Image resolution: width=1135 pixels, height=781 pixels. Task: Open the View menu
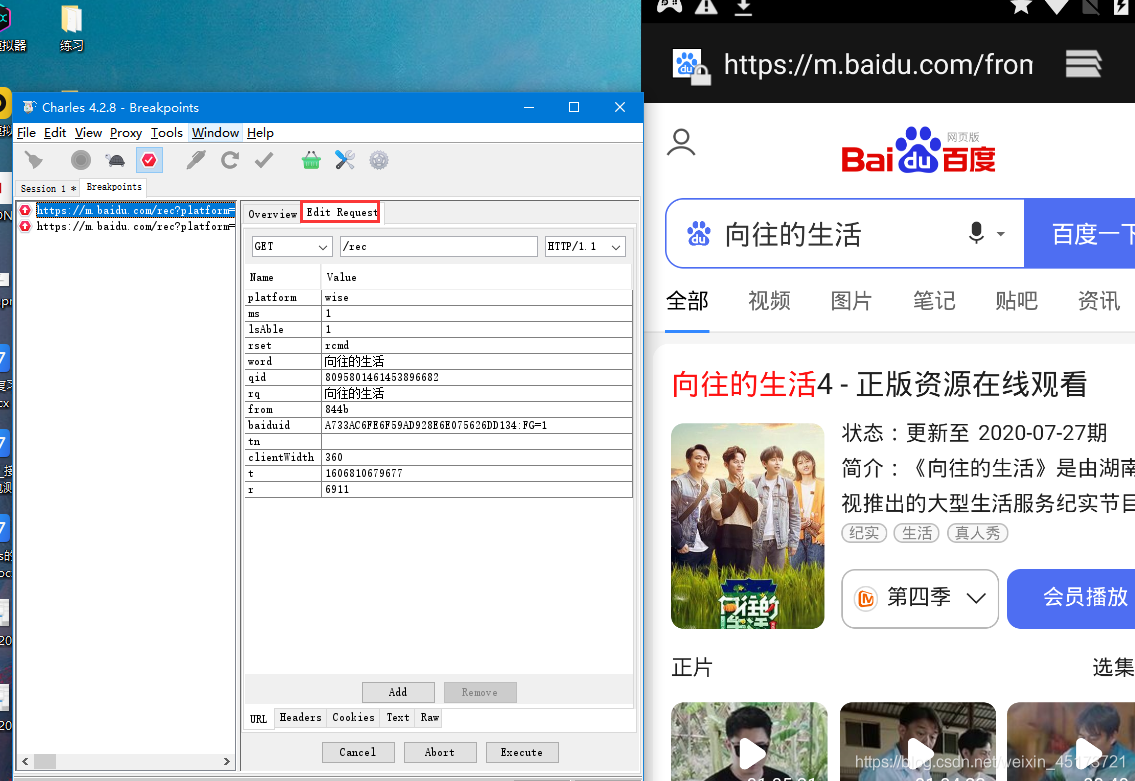pos(88,132)
